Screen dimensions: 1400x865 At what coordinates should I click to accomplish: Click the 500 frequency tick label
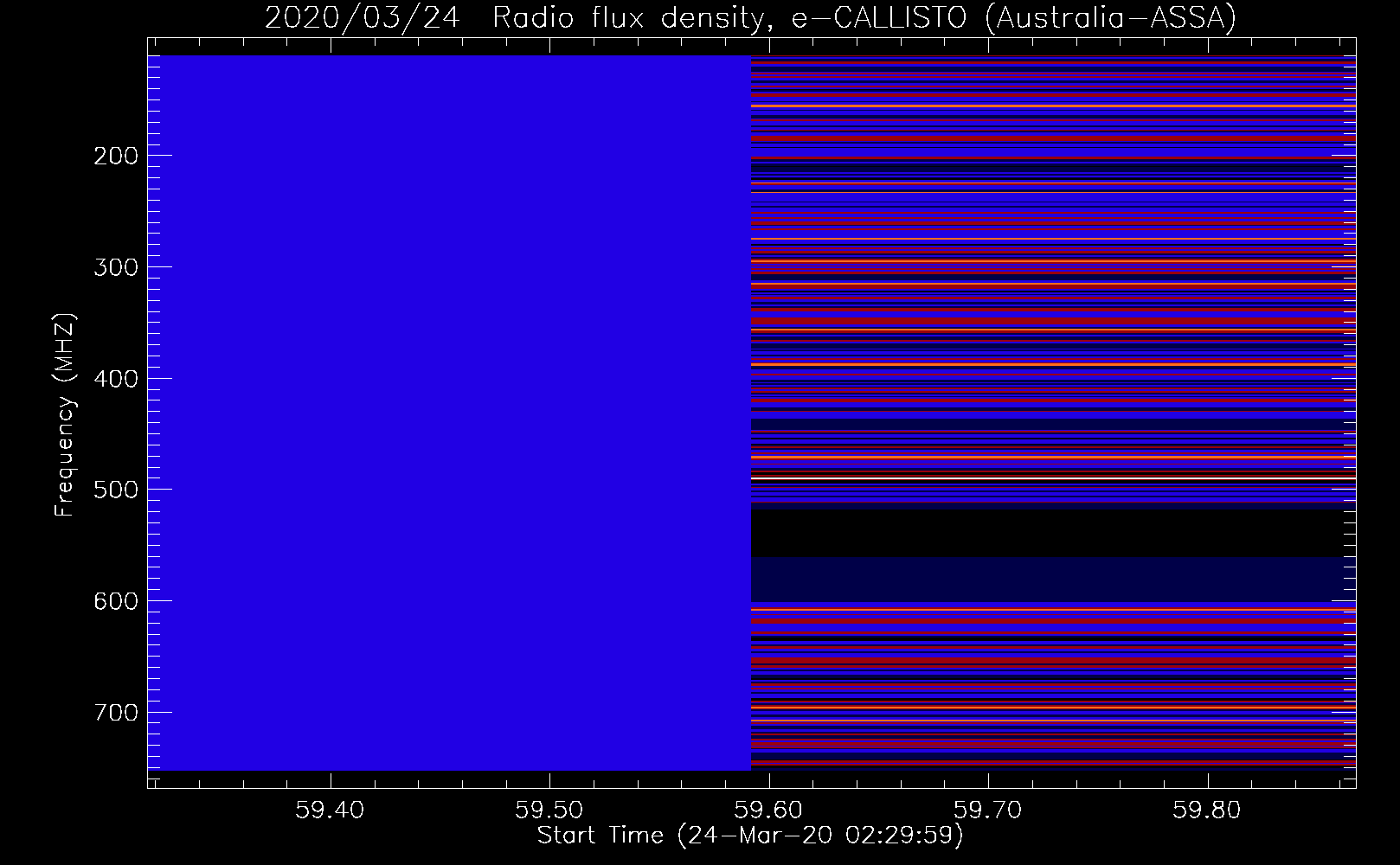pos(115,490)
